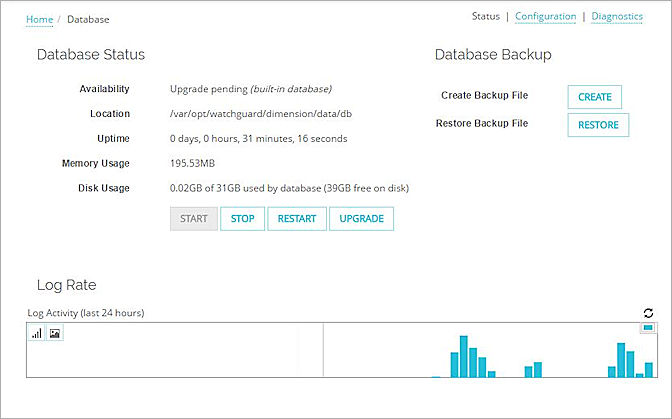Viewport: 672px width, 419px height.
Task: Click the blue legend swatch on chart
Action: point(648,328)
